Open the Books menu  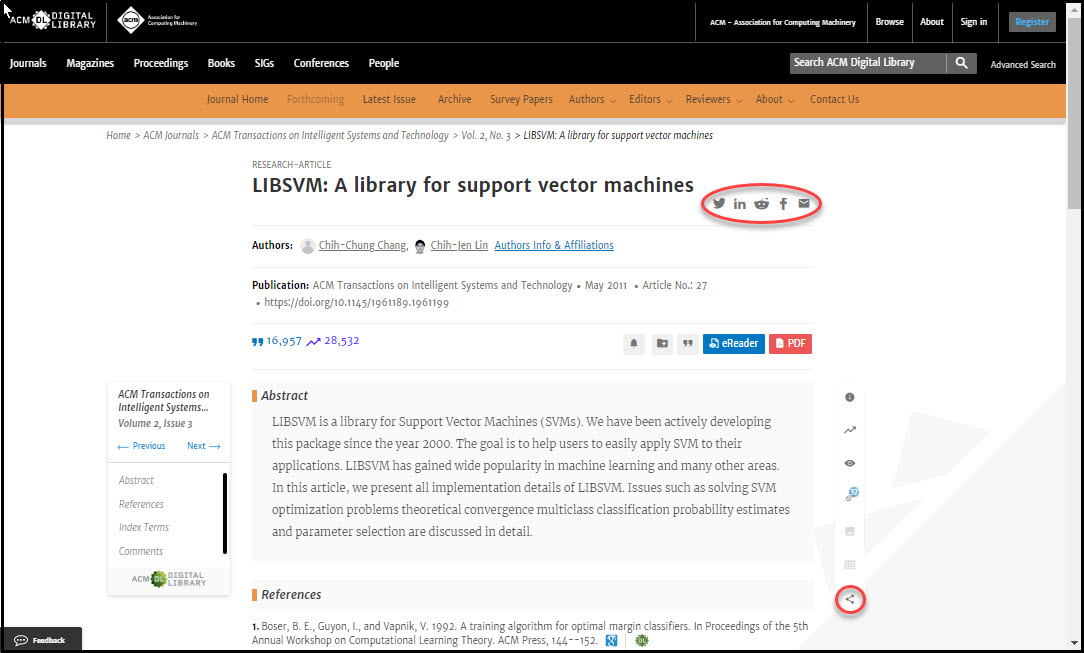(221, 63)
